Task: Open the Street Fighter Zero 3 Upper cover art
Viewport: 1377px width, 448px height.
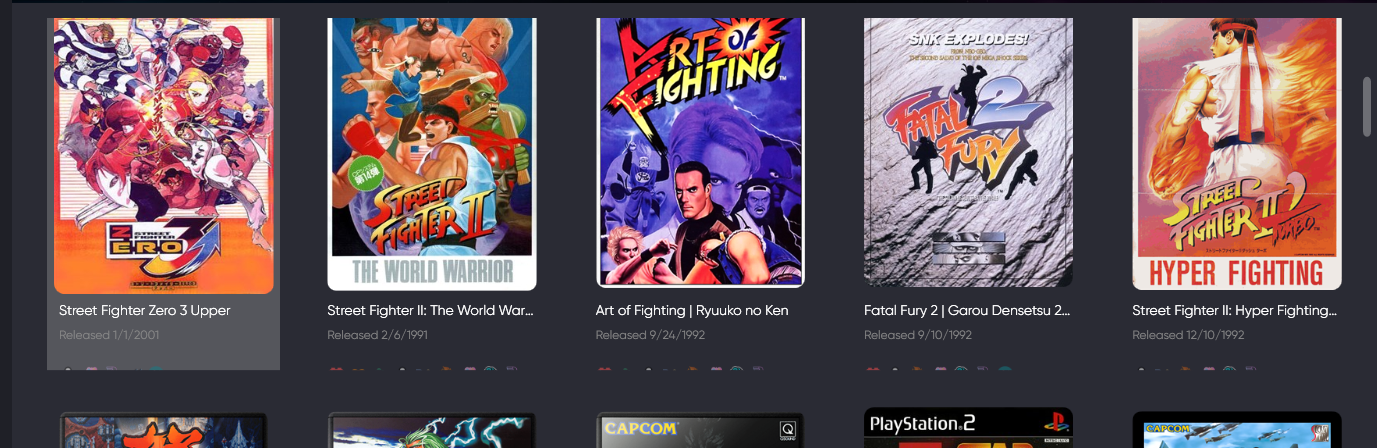Action: (164, 155)
